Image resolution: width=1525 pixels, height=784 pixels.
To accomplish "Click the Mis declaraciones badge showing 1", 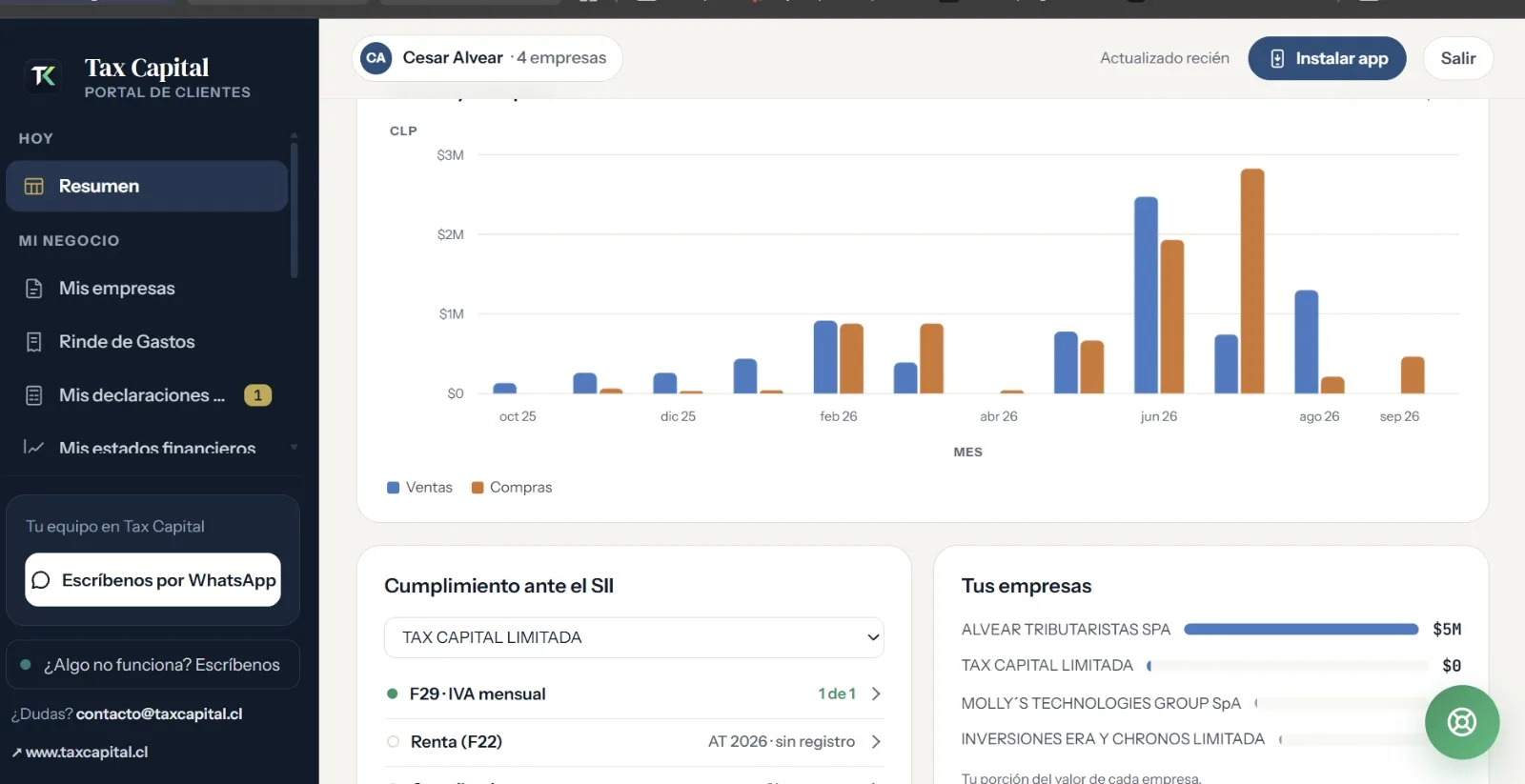I will coord(257,395).
